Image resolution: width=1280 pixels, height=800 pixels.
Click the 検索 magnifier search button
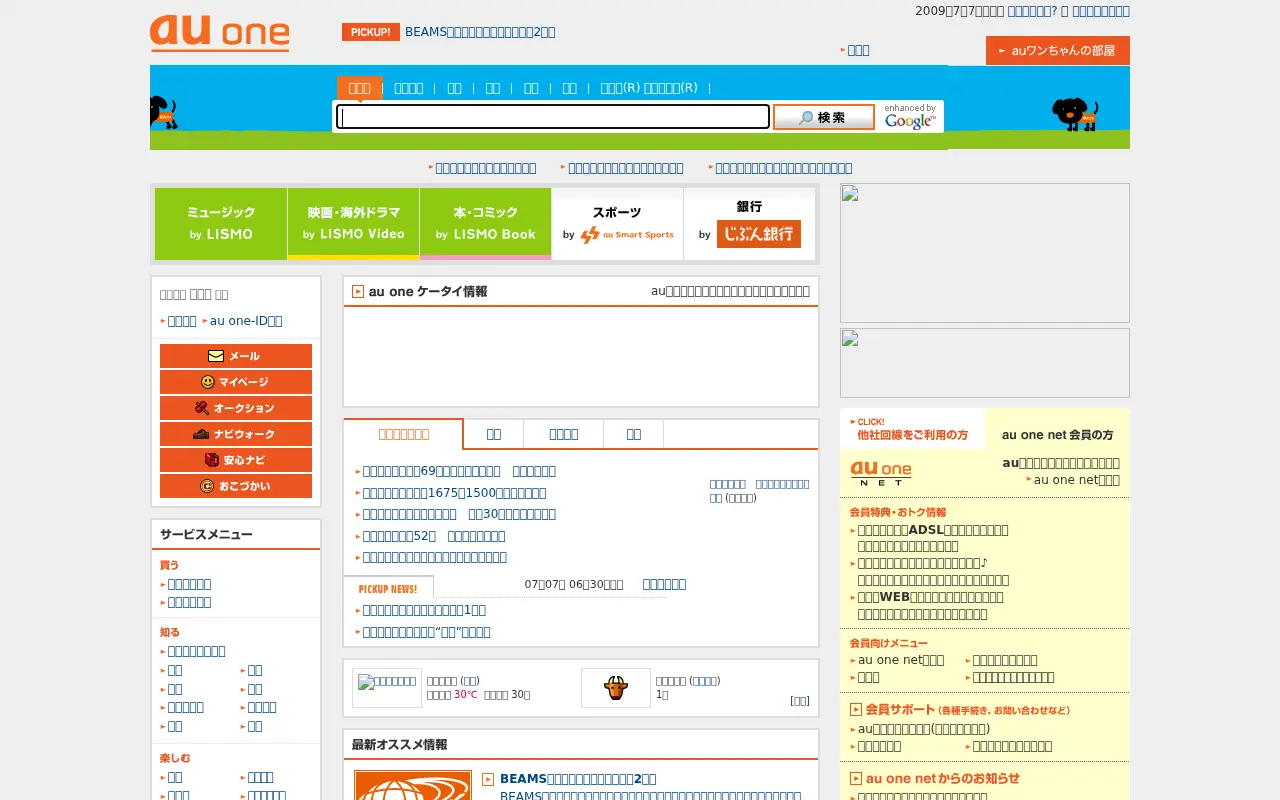point(824,117)
